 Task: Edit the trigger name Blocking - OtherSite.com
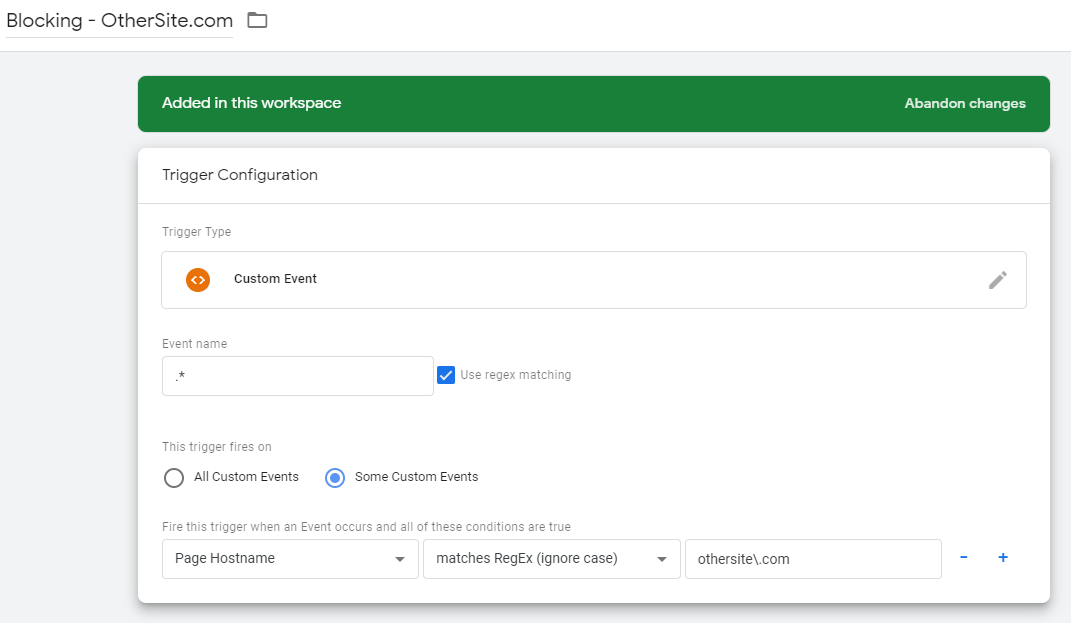pos(120,20)
